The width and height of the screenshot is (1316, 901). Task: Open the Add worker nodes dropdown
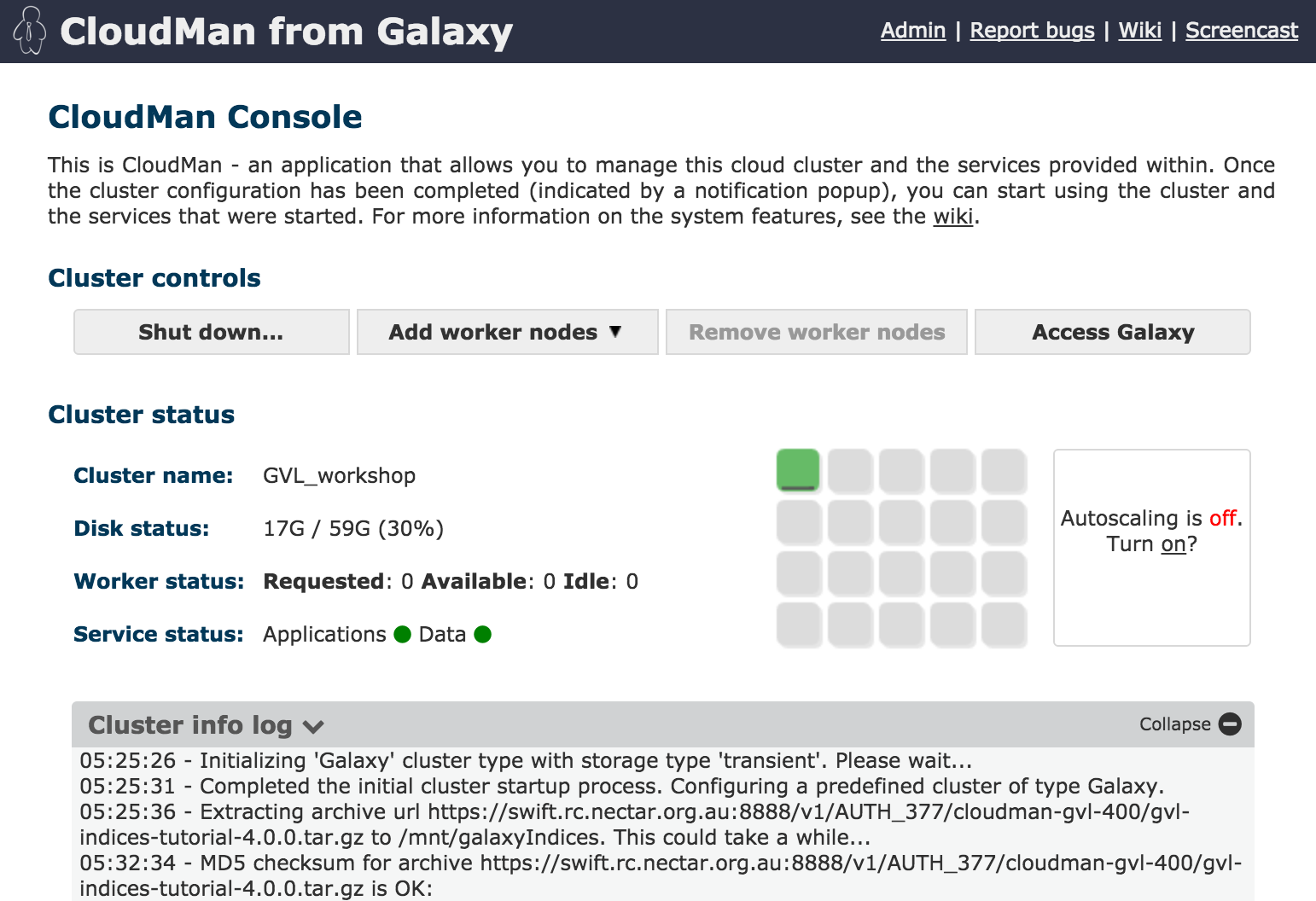tap(507, 332)
